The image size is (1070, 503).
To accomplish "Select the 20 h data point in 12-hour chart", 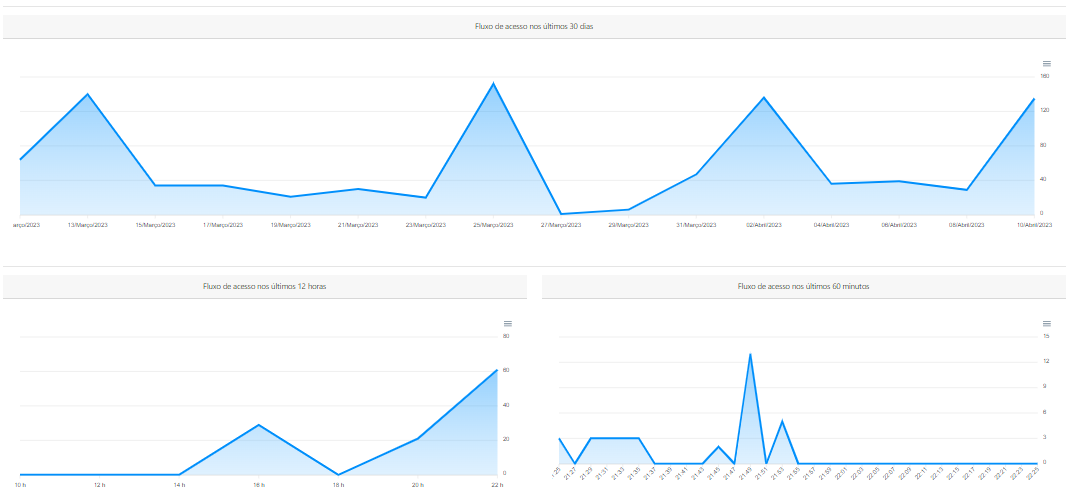I will pos(418,438).
